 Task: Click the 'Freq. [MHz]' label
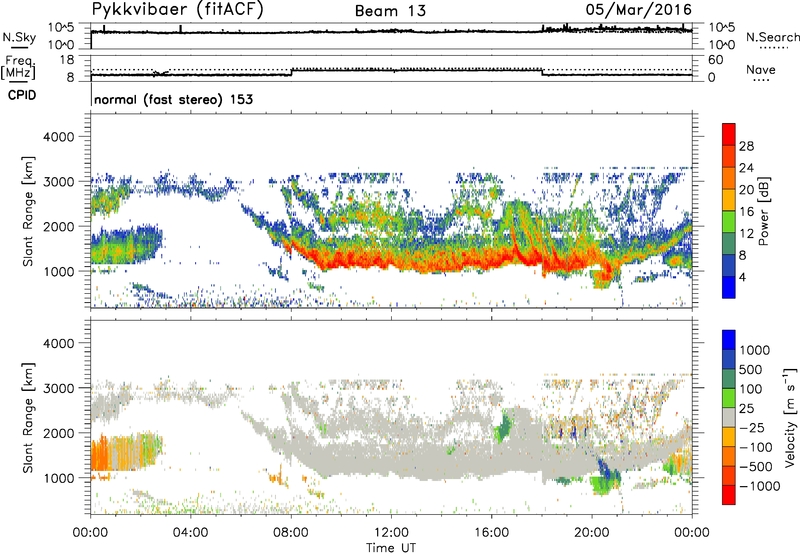(18, 68)
